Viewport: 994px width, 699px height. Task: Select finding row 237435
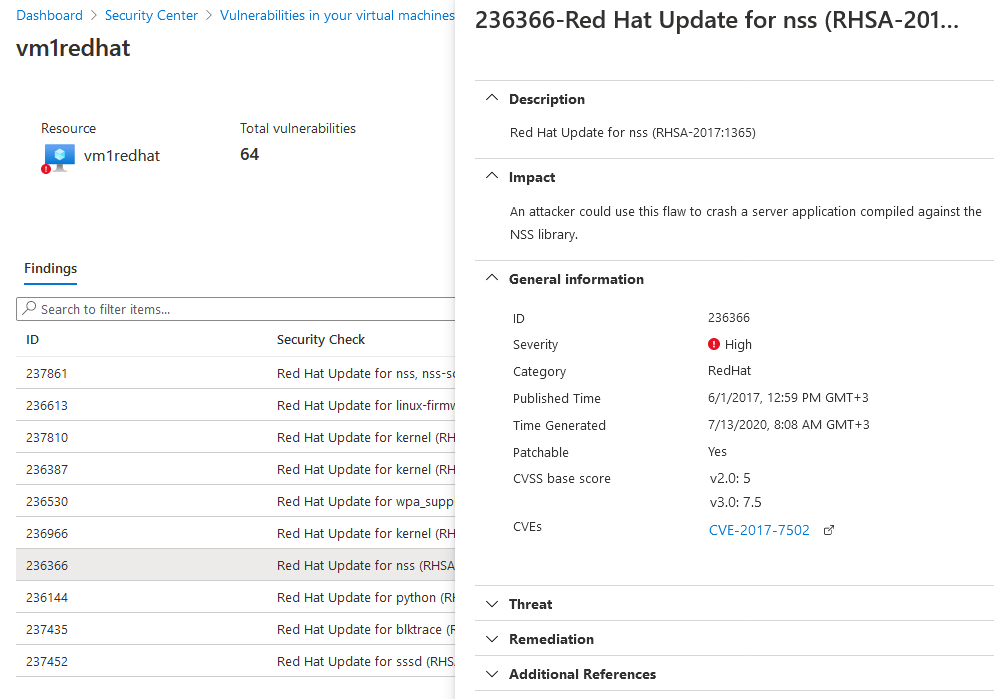coord(236,629)
